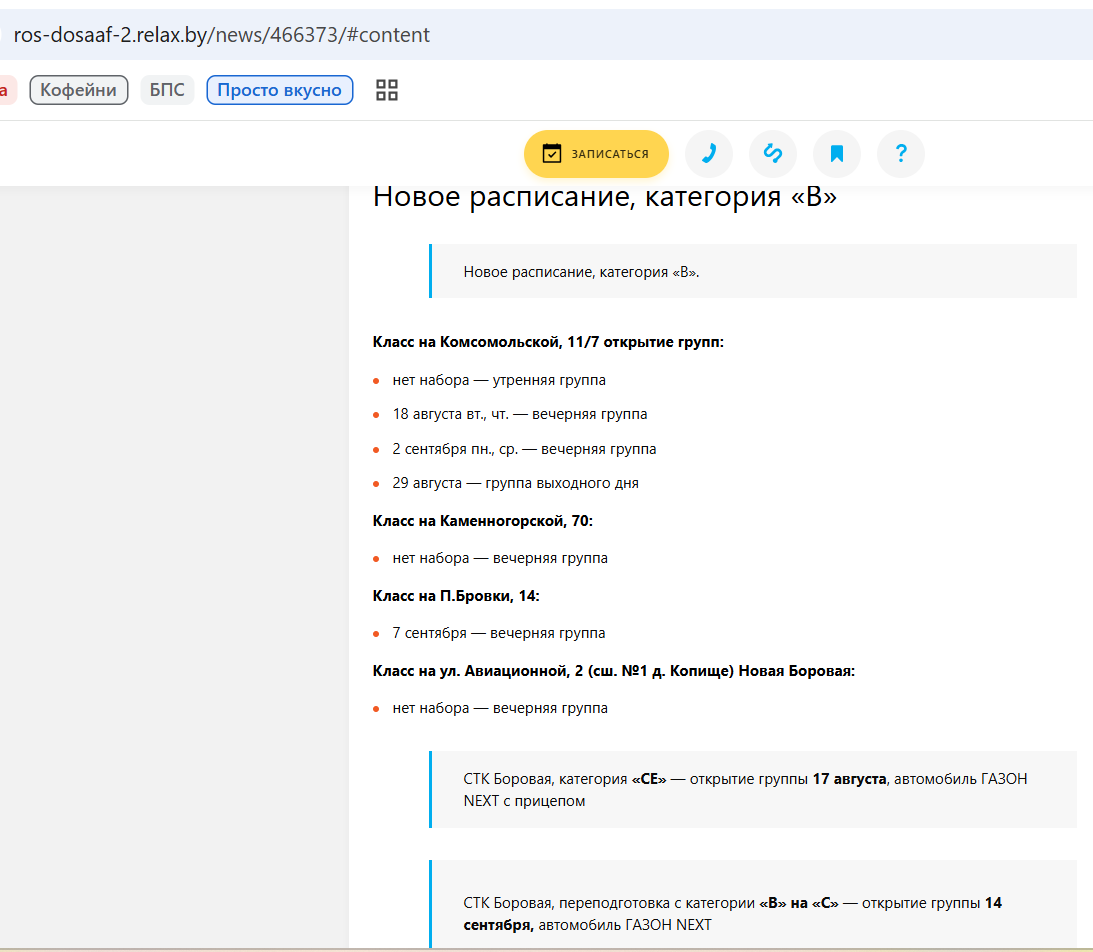Select the Просто вкусно chip
Image resolution: width=1093 pixels, height=952 pixels.
(280, 90)
